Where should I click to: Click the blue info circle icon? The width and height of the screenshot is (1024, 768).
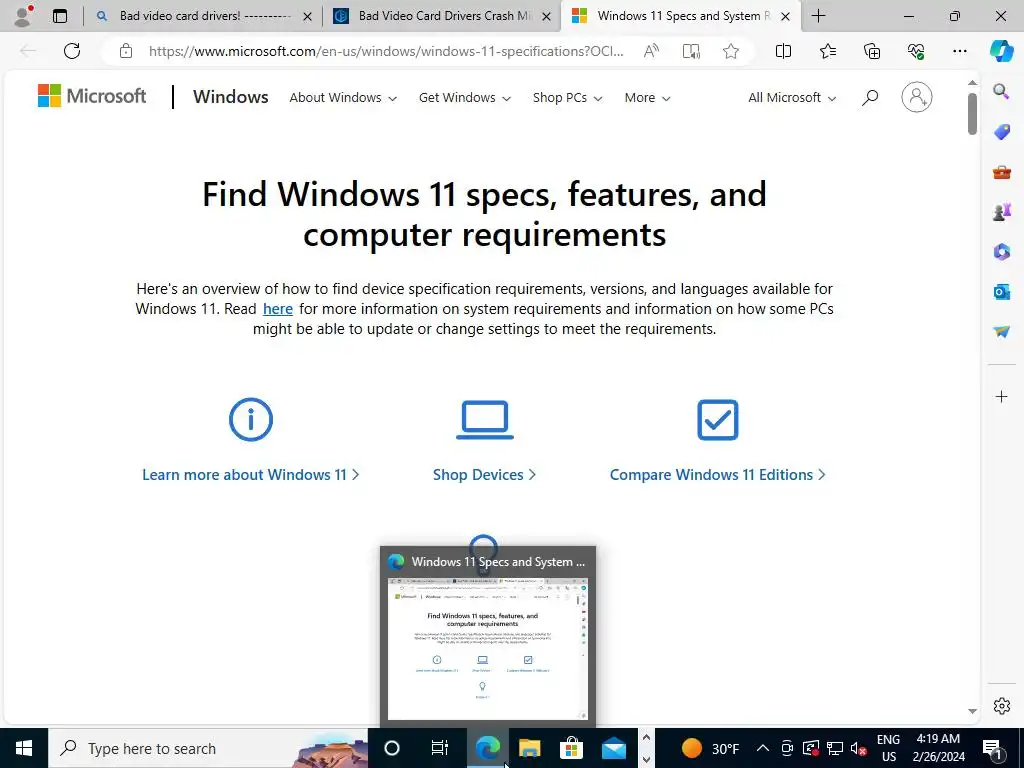251,419
